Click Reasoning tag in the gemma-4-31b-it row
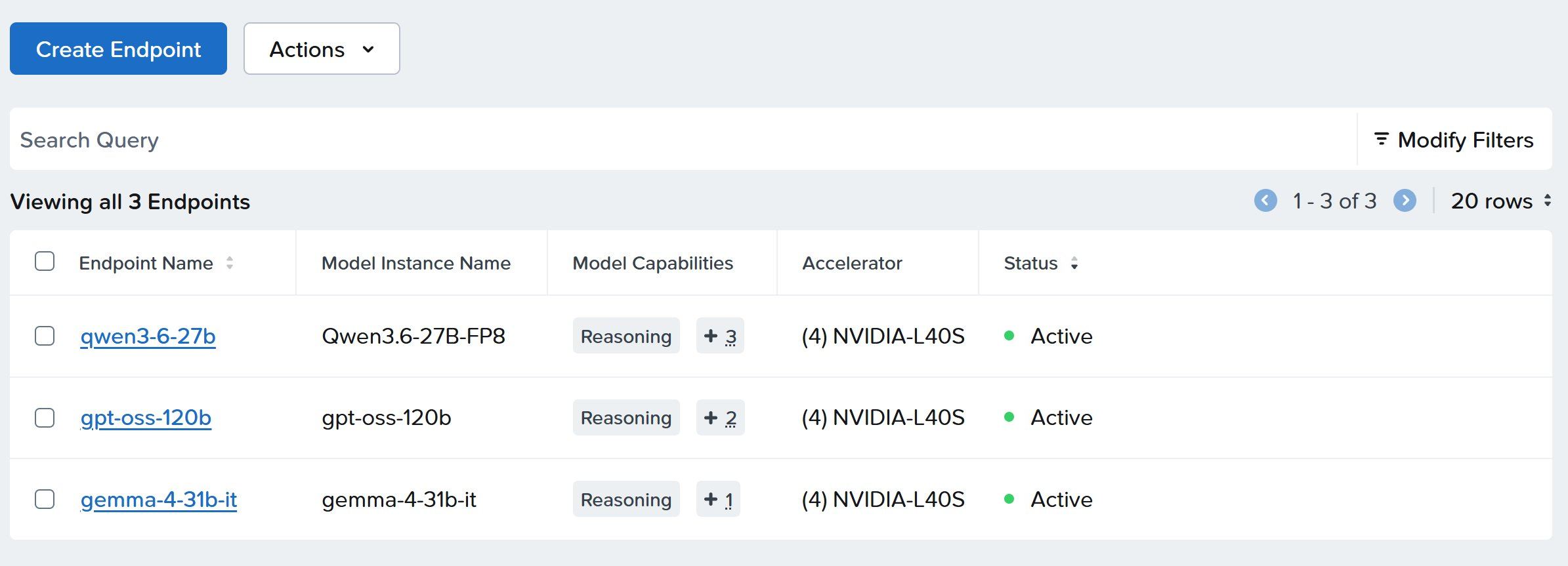Image resolution: width=1568 pixels, height=566 pixels. [626, 499]
